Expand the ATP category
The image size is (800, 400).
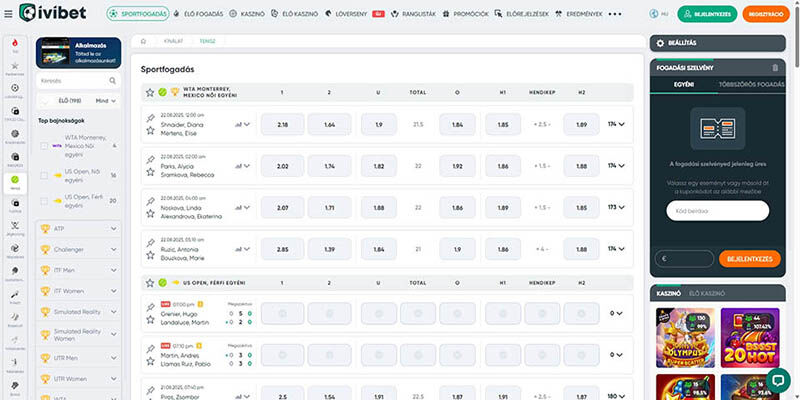coord(79,229)
